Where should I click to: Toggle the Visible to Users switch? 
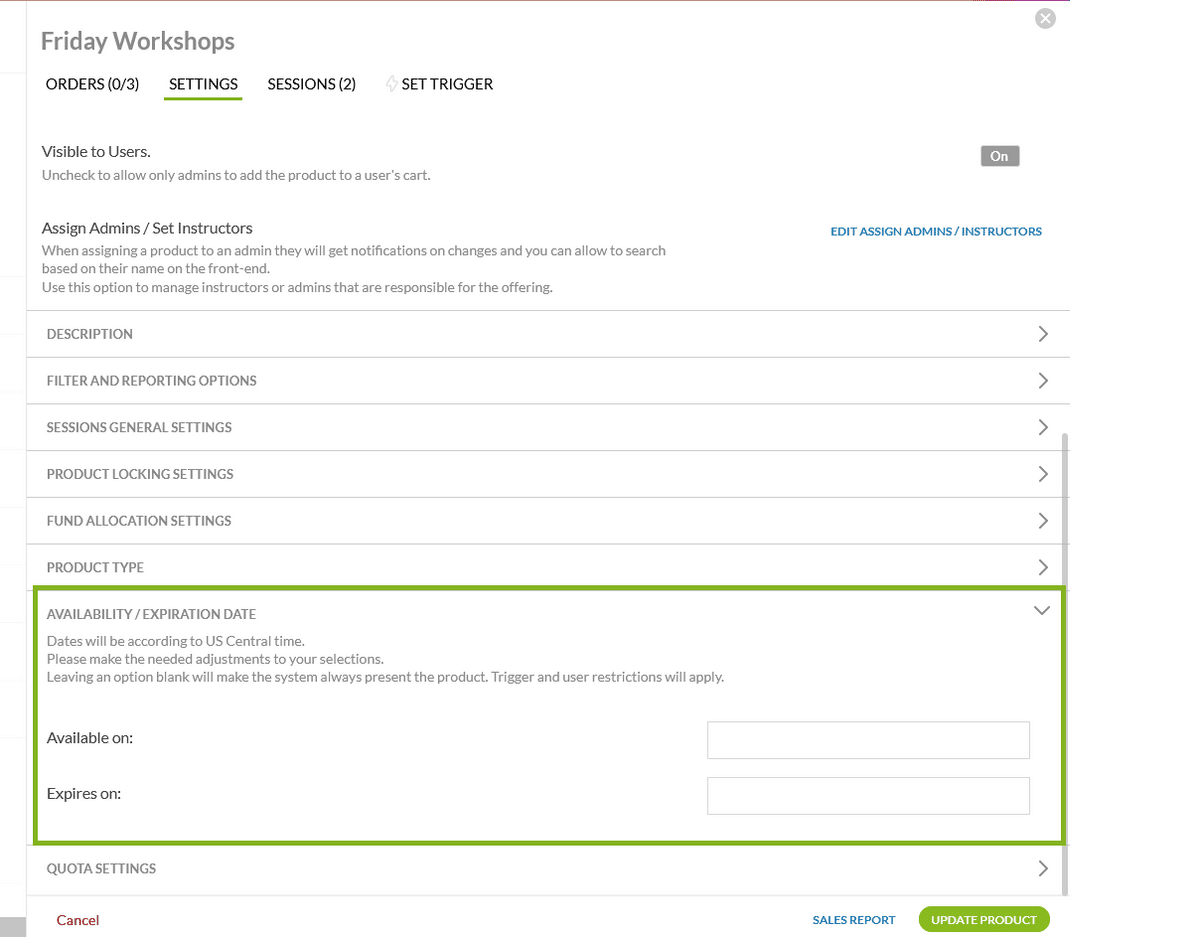(999, 156)
